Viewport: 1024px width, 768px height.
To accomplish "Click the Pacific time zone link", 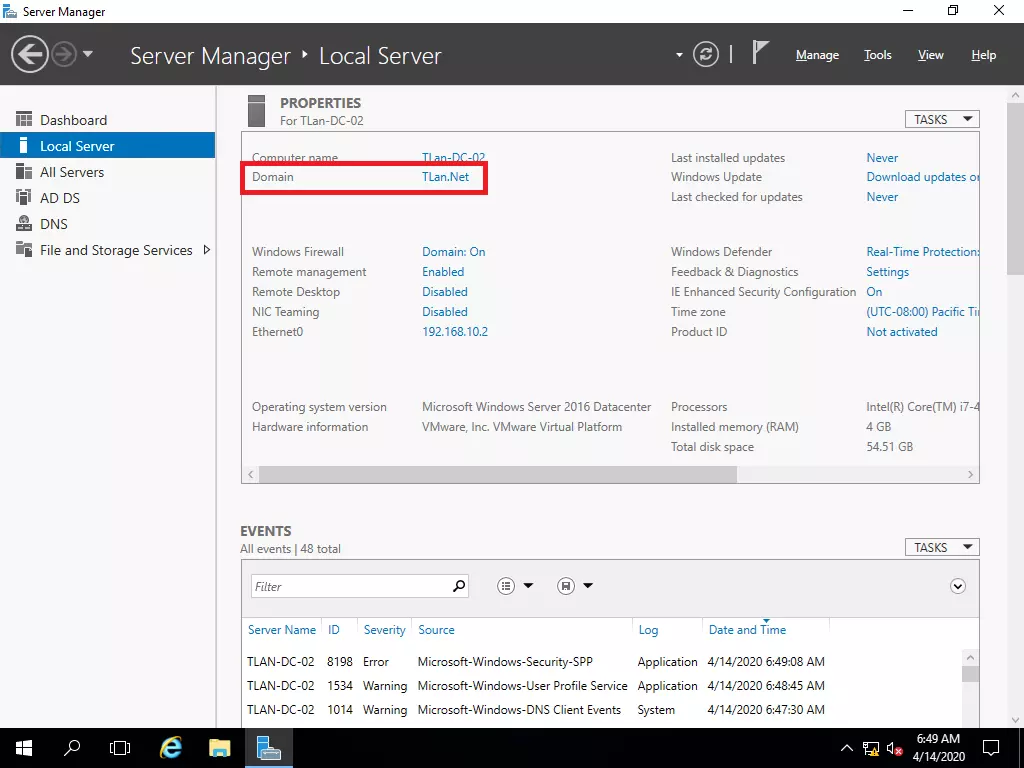I will click(922, 312).
